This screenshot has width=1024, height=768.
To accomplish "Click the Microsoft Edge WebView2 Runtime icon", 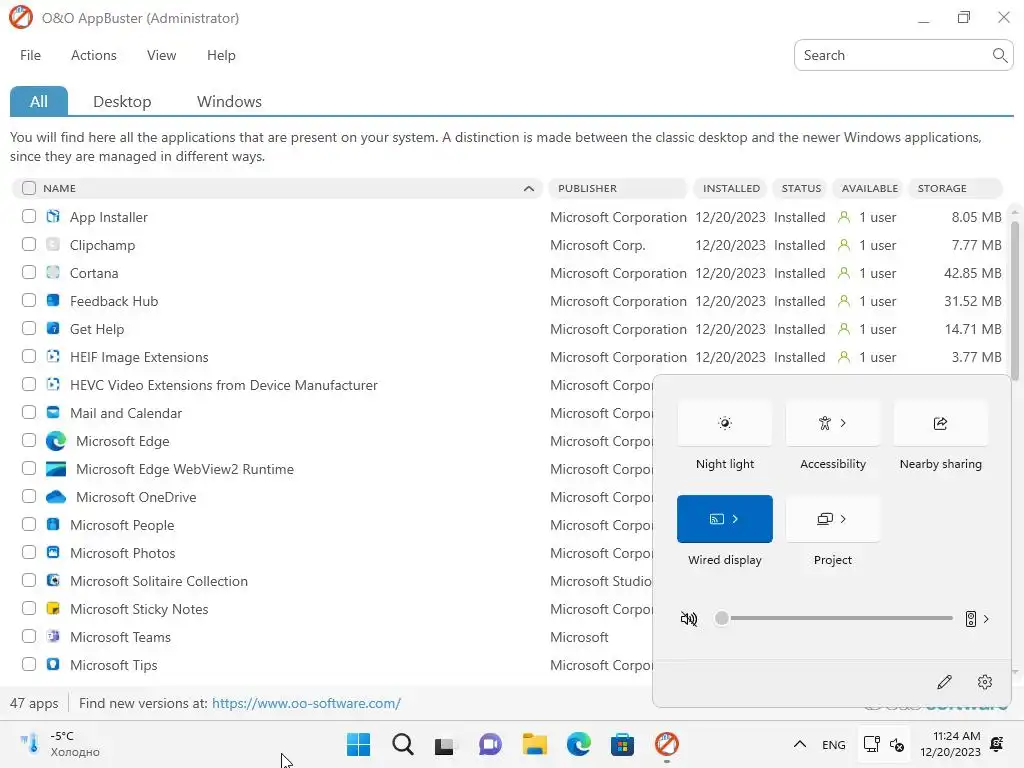I will [x=56, y=469].
